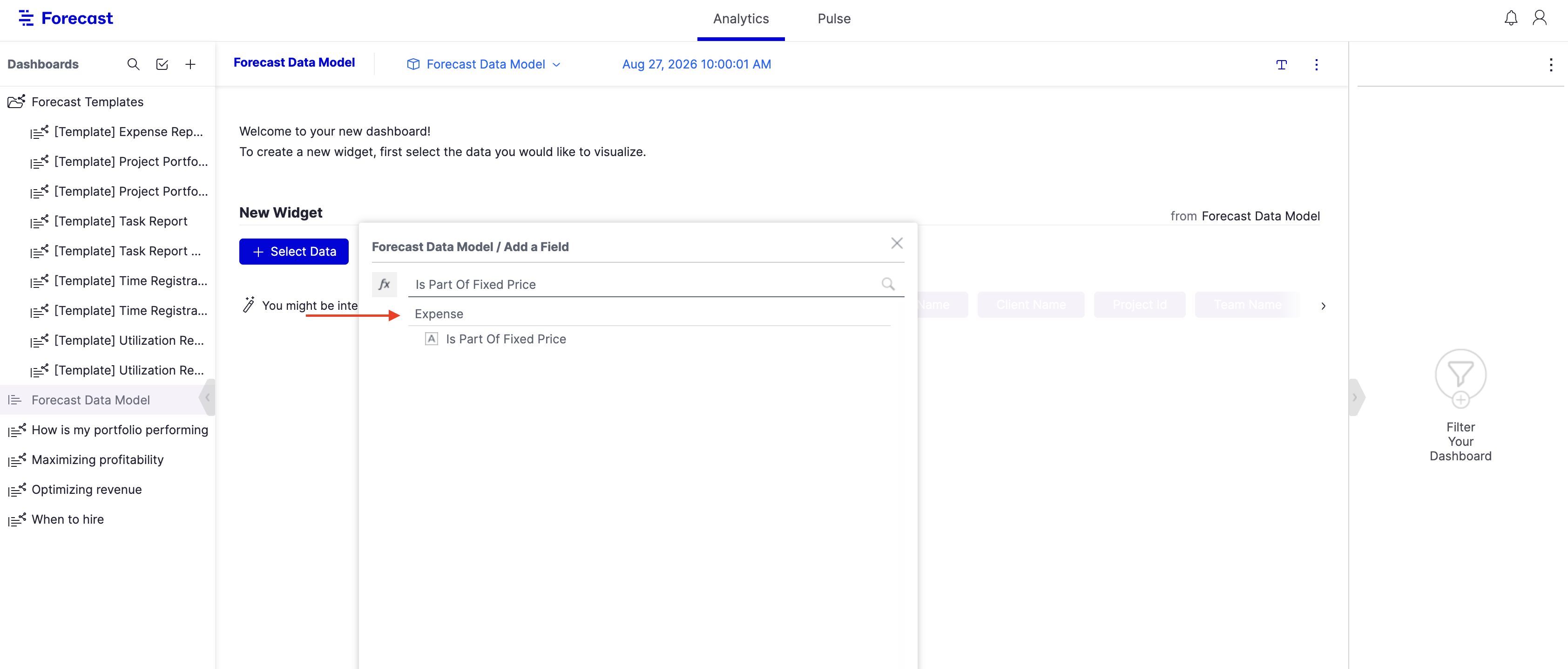Click the data model cube icon
The height and width of the screenshot is (669, 1568).
coord(413,64)
